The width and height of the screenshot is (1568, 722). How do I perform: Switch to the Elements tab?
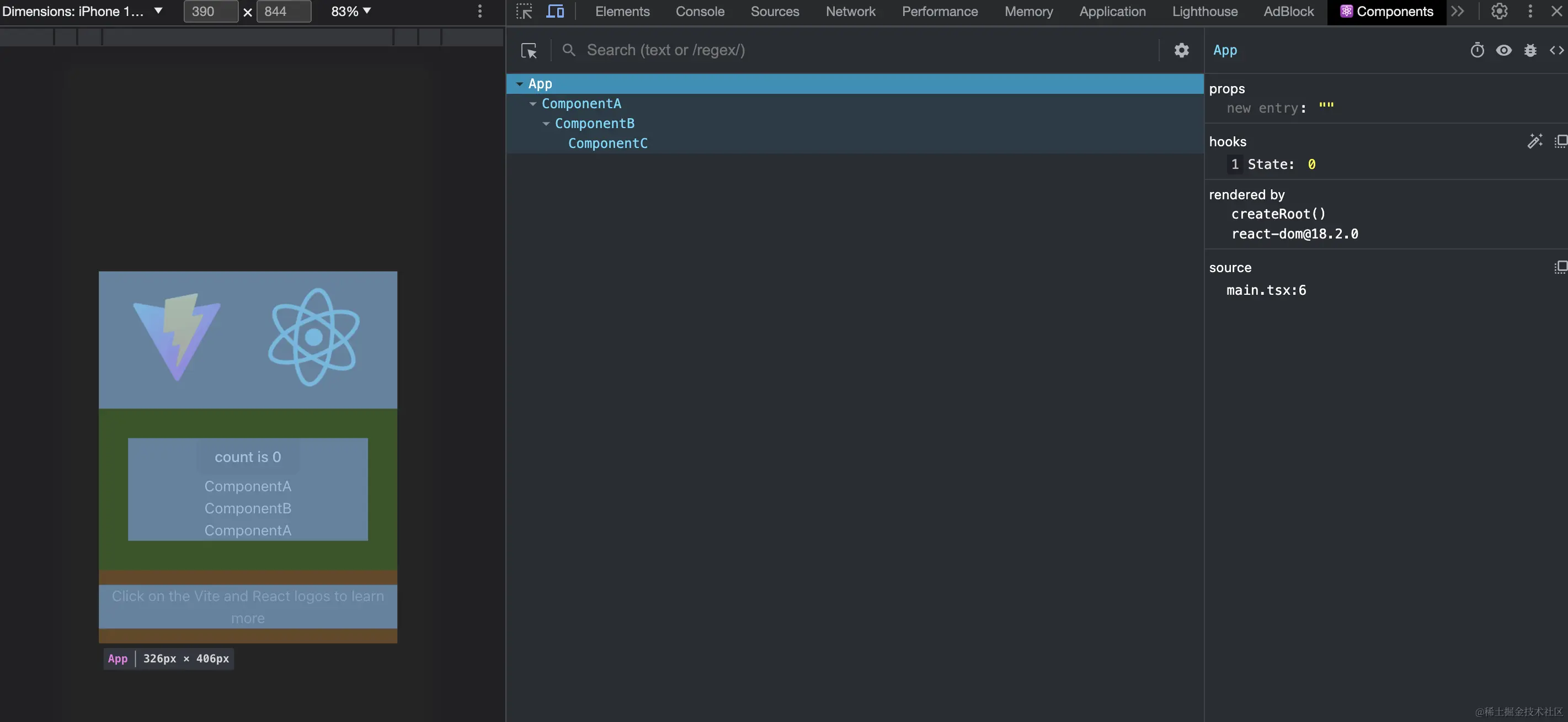click(622, 11)
